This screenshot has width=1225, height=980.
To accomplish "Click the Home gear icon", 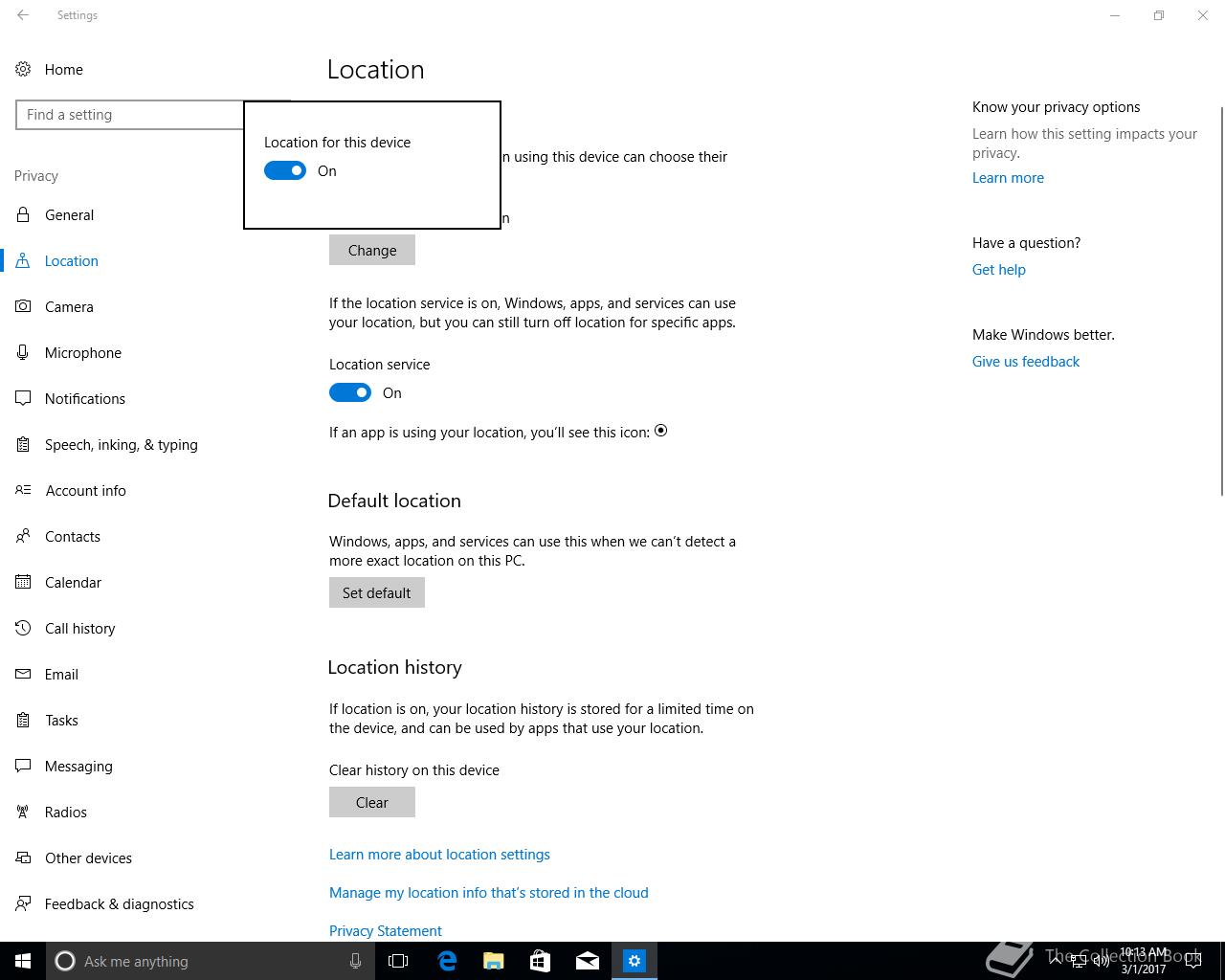I will (x=23, y=69).
